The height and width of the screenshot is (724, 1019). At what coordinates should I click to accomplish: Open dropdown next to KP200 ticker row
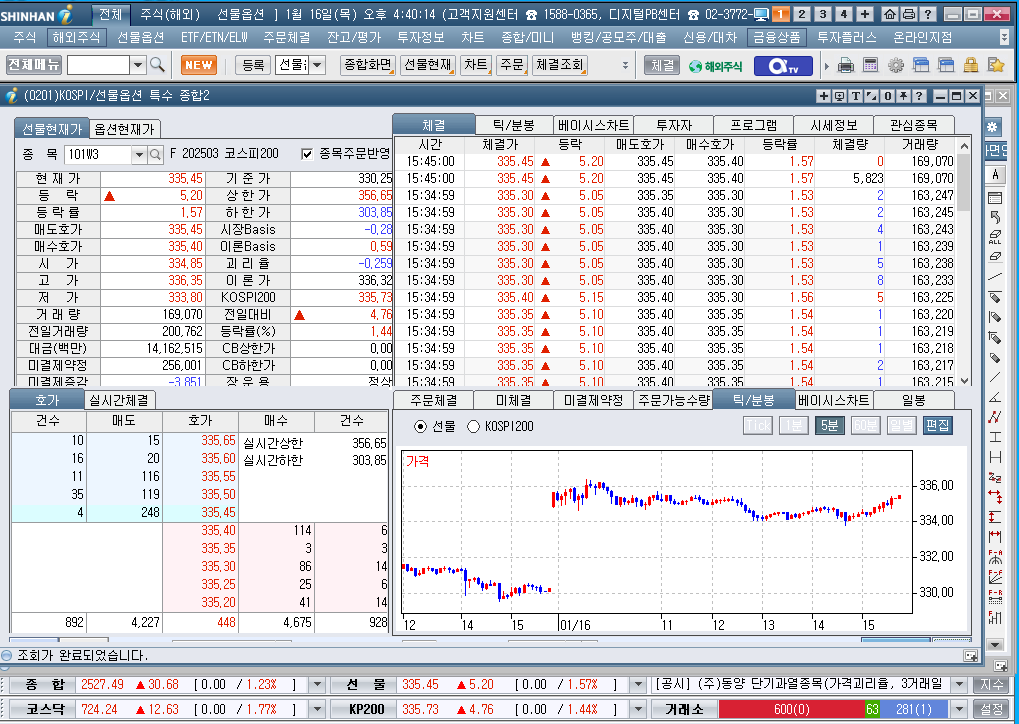click(x=638, y=709)
